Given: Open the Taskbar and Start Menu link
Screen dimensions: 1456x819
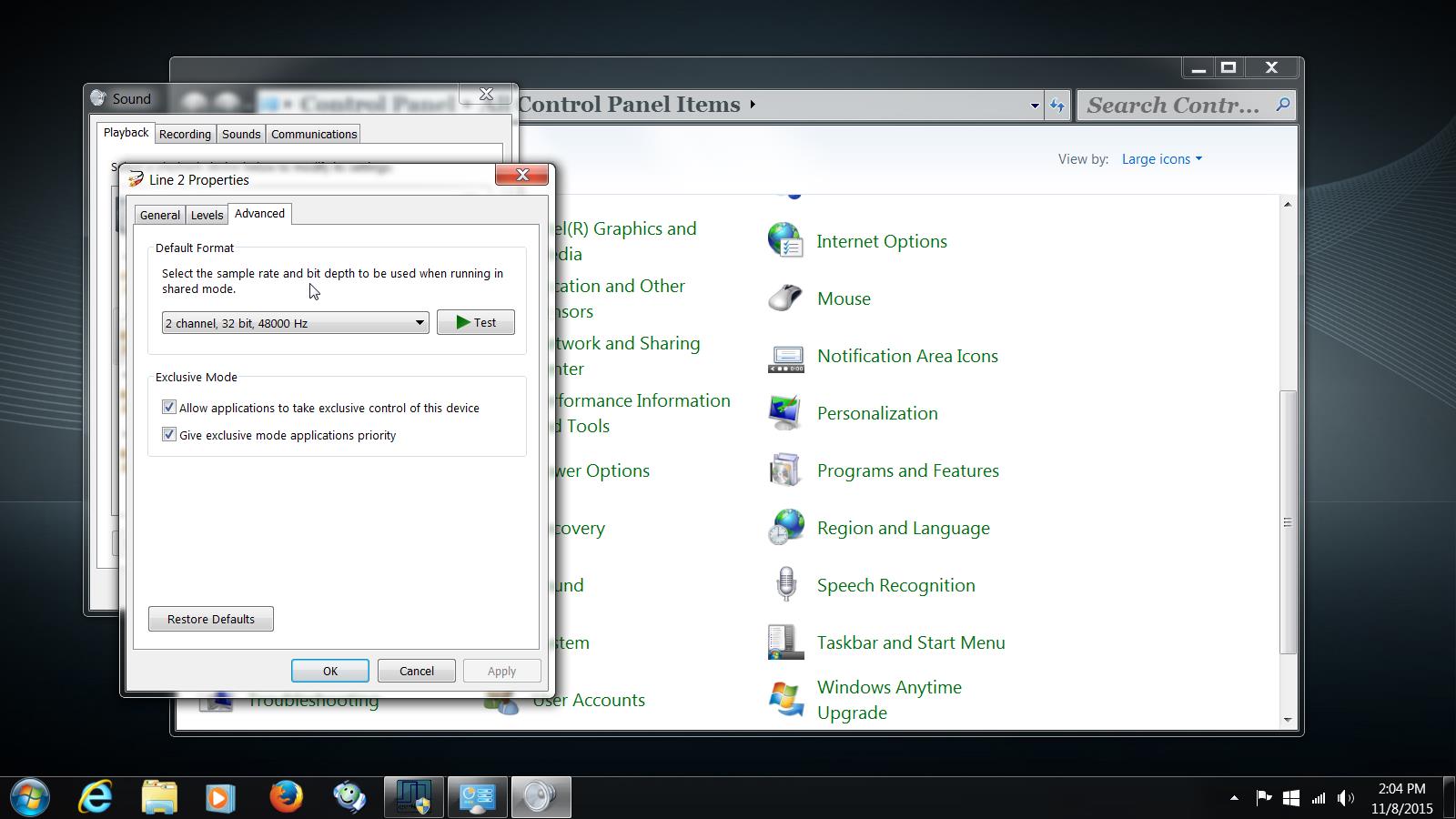Looking at the screenshot, I should [x=911, y=642].
